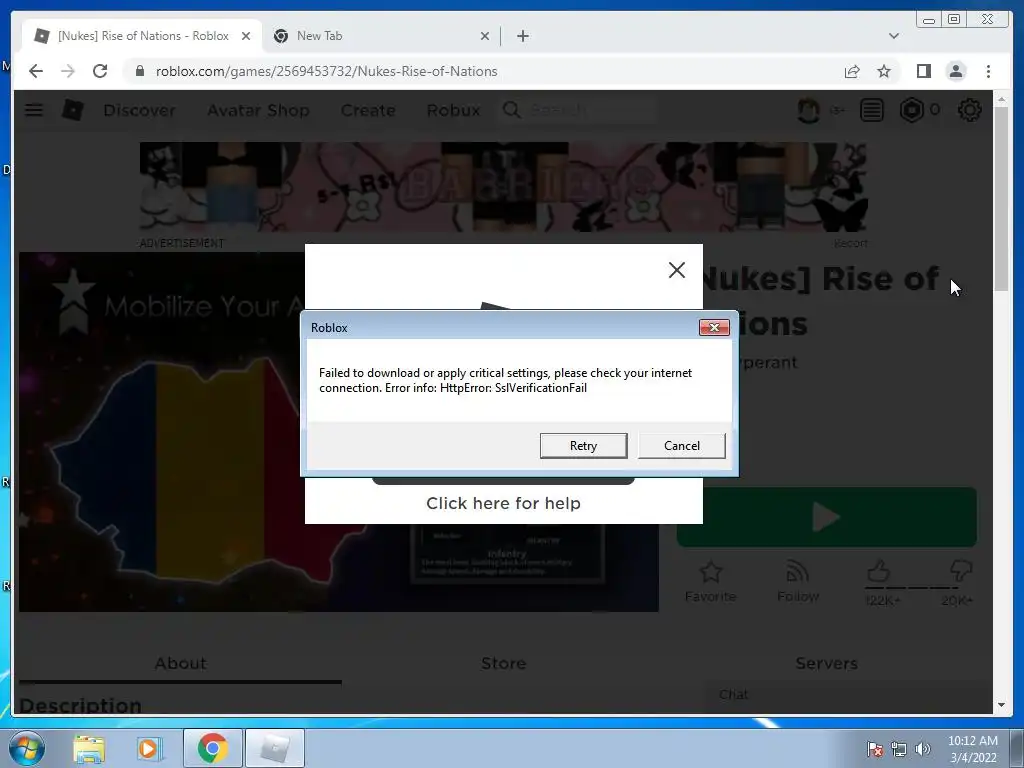The image size is (1024, 768).
Task: Open the Roblox user avatar profile icon
Action: point(808,110)
